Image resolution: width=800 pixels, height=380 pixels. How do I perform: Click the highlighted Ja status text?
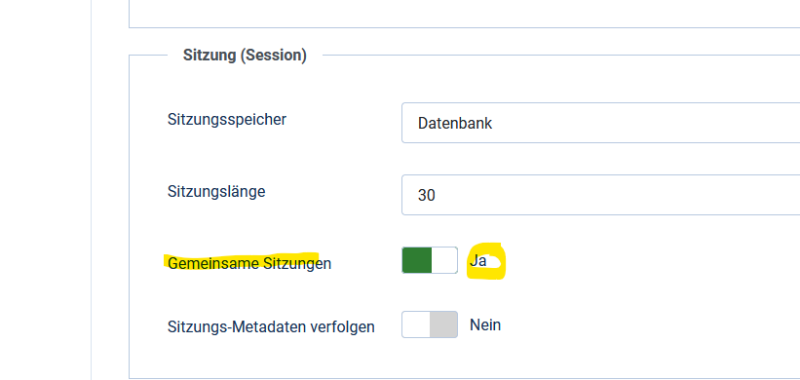tap(478, 261)
